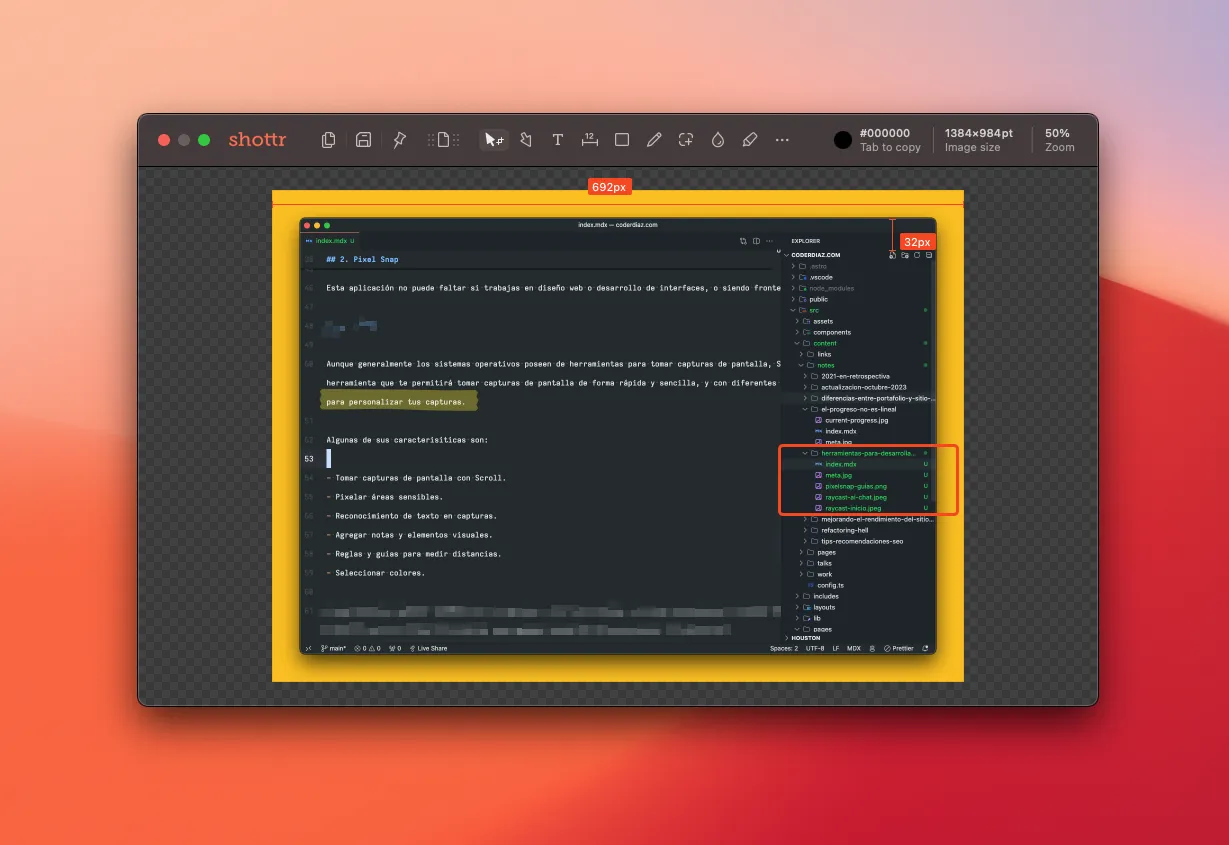The image size is (1229, 845).
Task: Select the Text tool (T)
Action: (558, 140)
